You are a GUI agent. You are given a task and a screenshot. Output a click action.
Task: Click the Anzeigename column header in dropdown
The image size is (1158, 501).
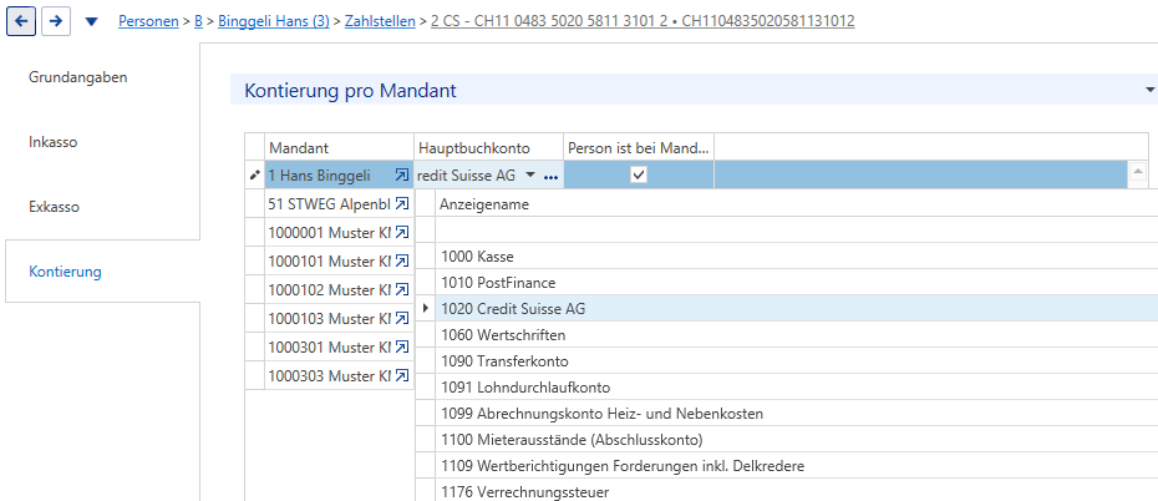click(796, 205)
